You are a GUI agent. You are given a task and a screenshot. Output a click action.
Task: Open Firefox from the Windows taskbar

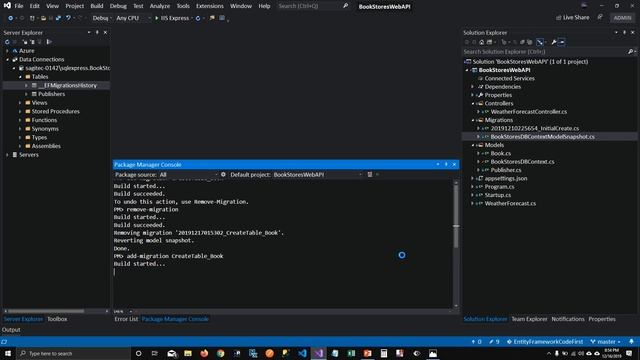(x=204, y=353)
